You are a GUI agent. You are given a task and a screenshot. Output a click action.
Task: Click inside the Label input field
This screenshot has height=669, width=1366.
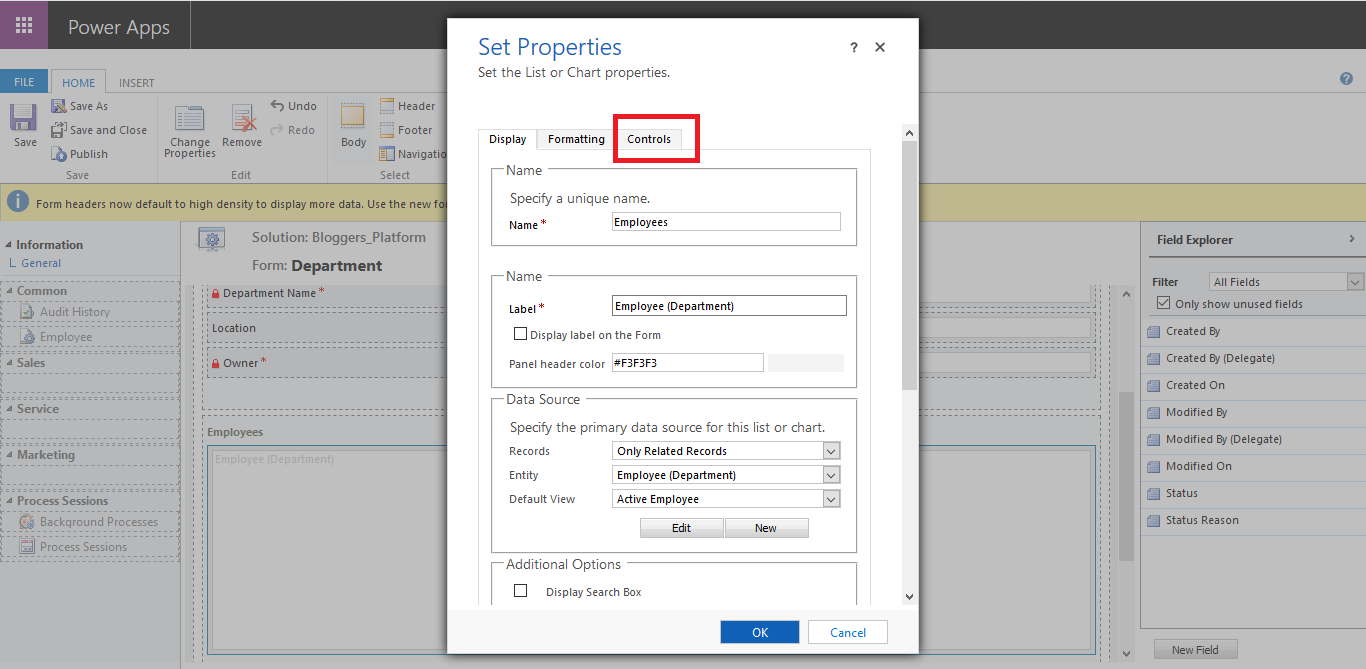(x=728, y=305)
